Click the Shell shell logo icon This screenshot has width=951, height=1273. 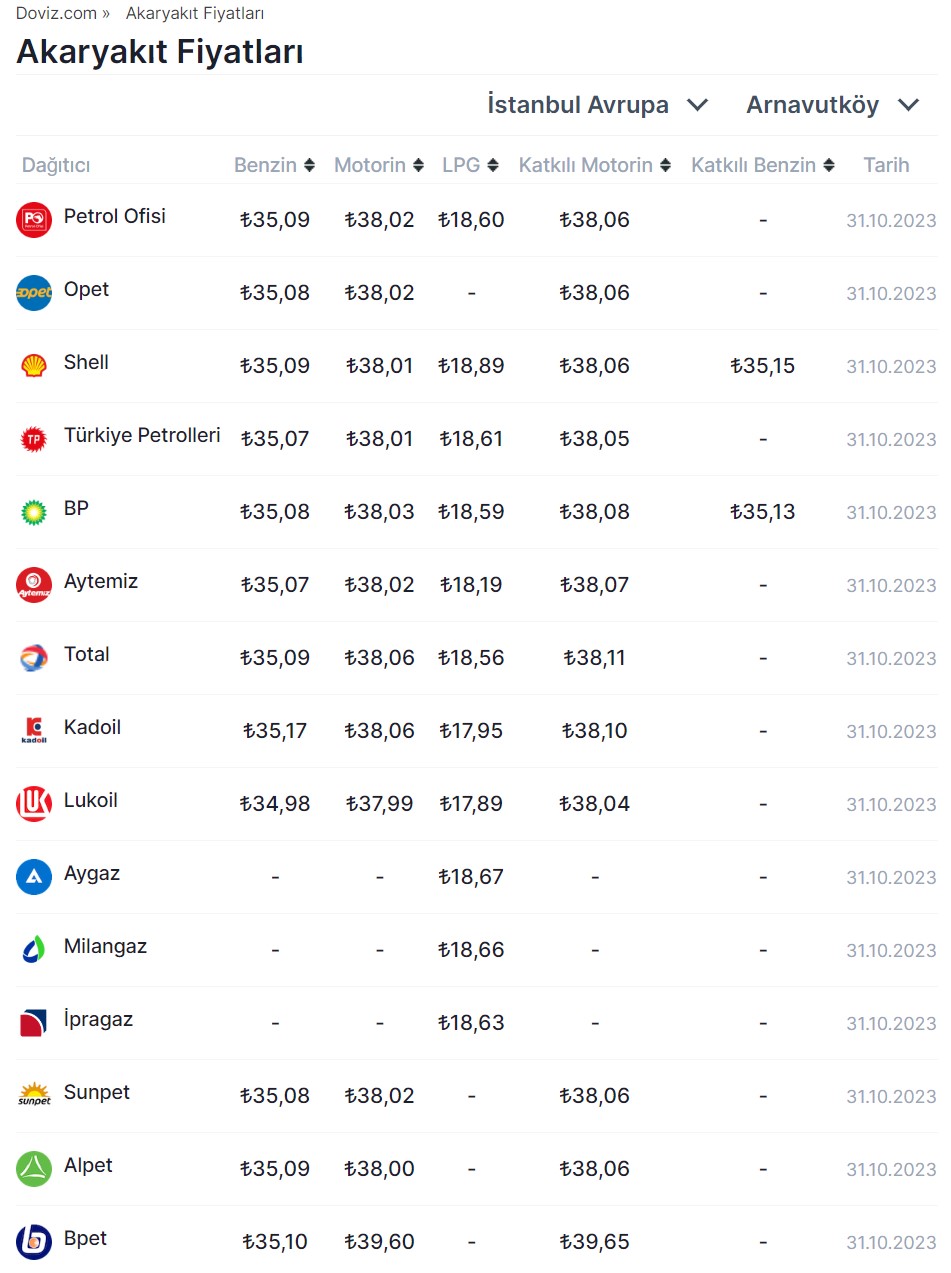(34, 366)
